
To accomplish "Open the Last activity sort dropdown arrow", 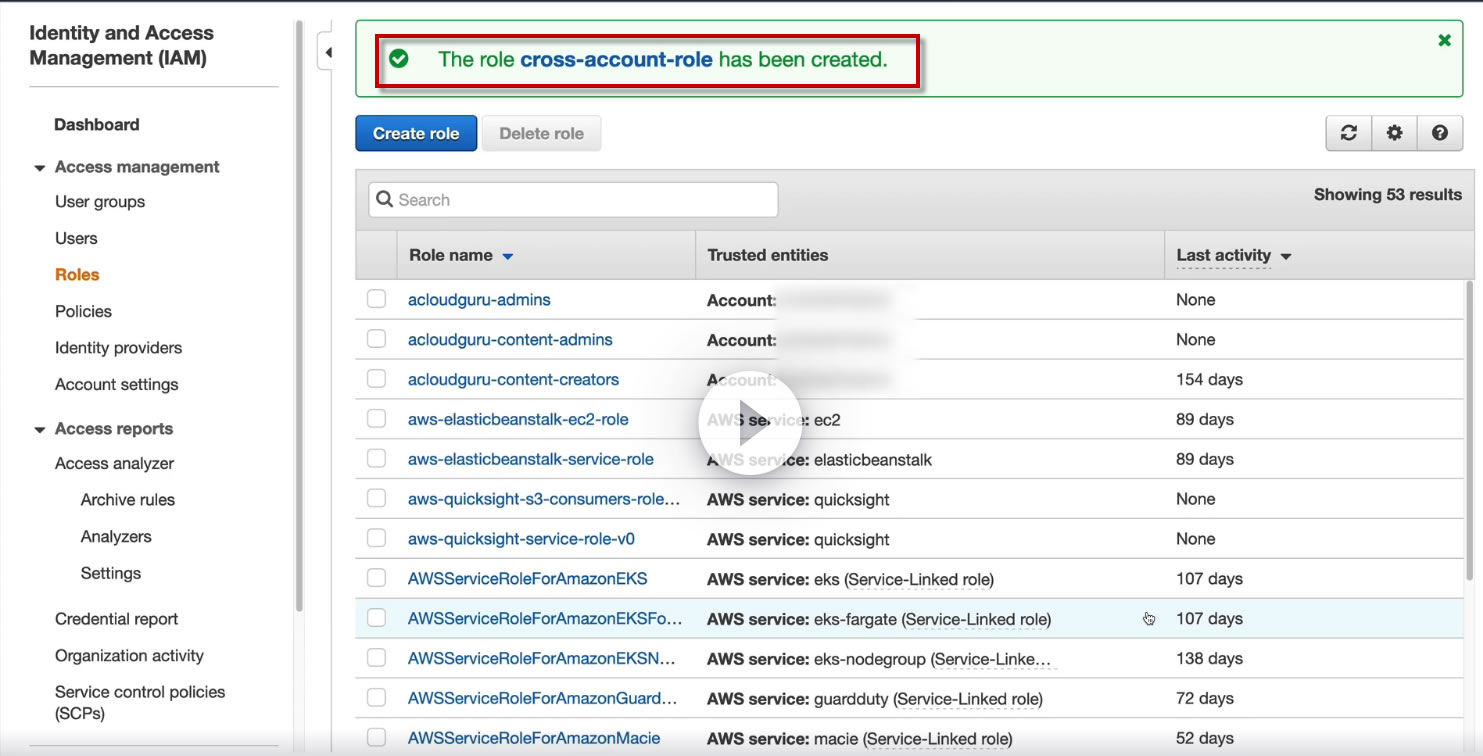I will point(1286,257).
